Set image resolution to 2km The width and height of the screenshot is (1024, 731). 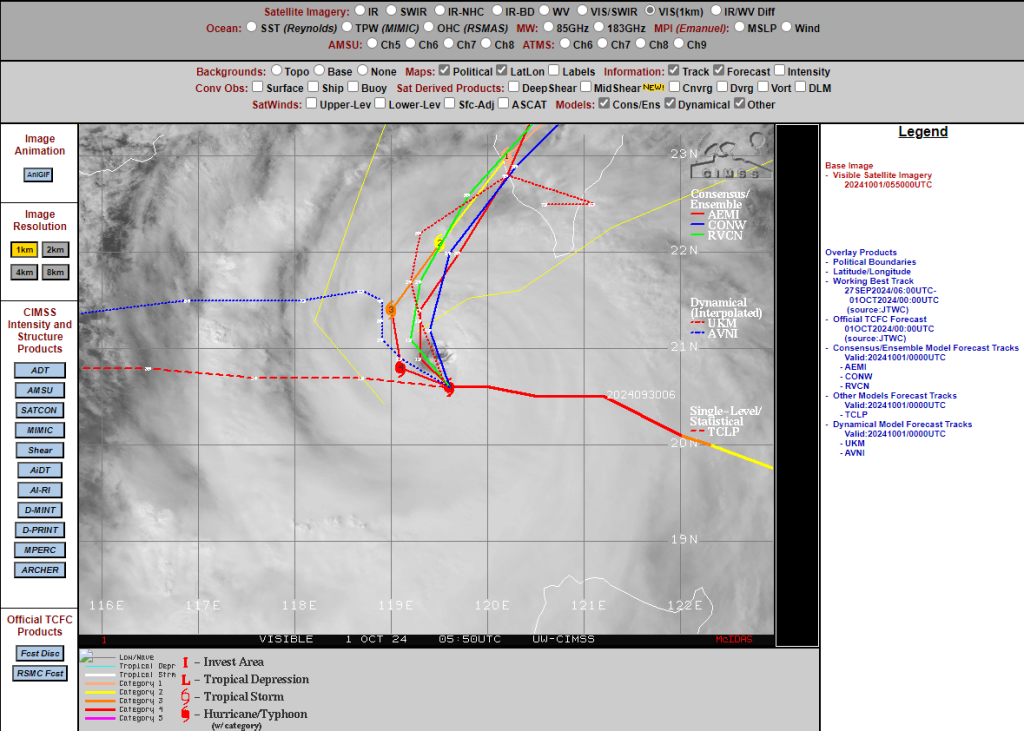point(55,250)
